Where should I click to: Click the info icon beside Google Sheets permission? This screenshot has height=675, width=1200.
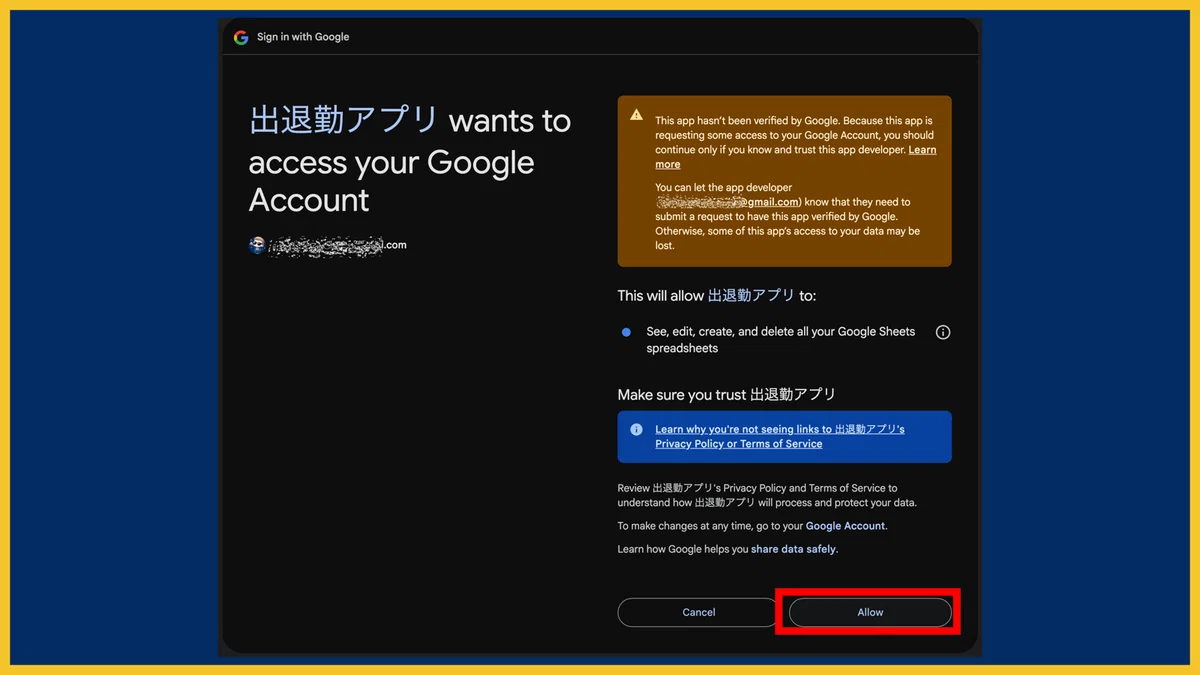[x=943, y=332]
